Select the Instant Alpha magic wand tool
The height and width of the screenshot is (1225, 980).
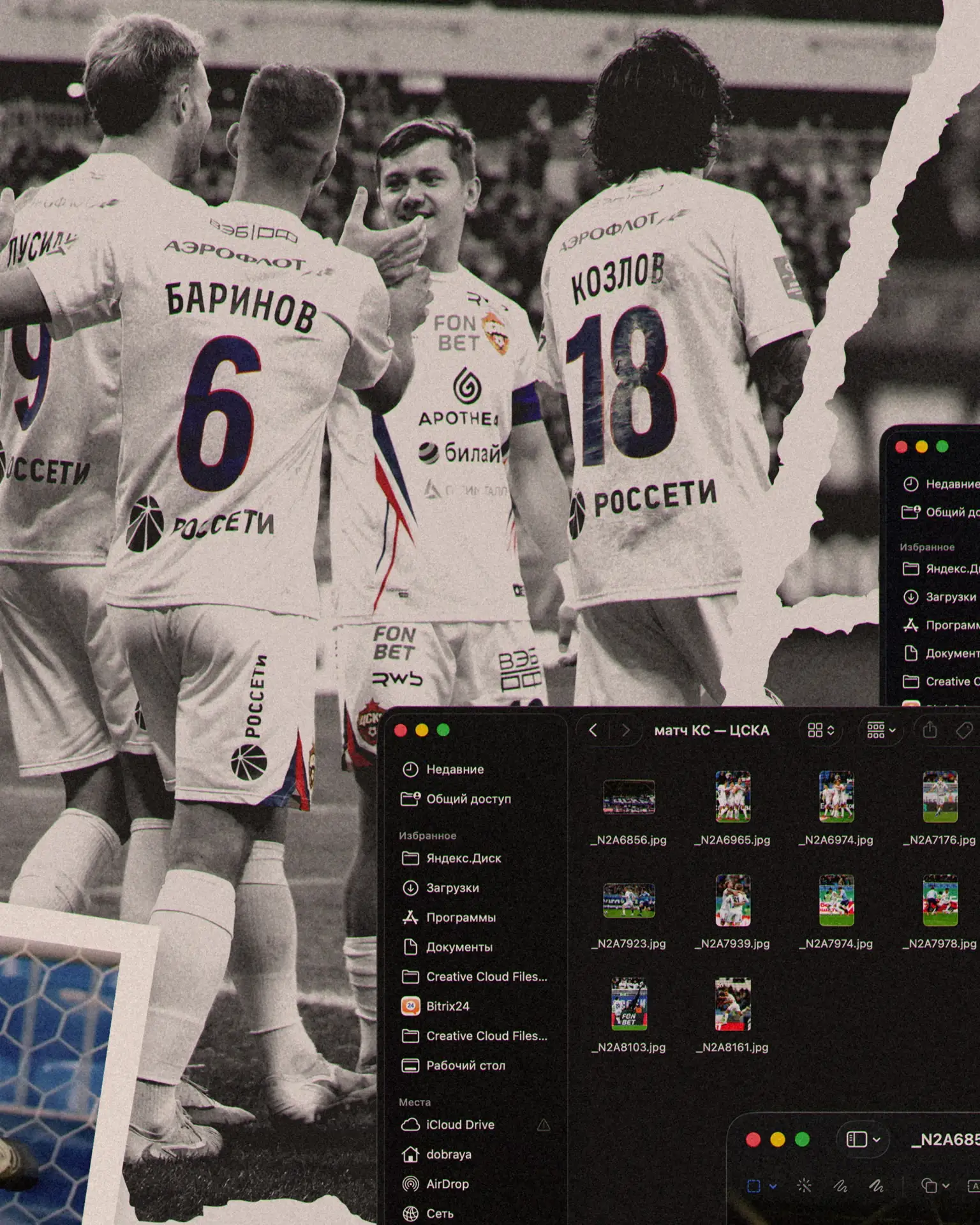click(x=805, y=1186)
